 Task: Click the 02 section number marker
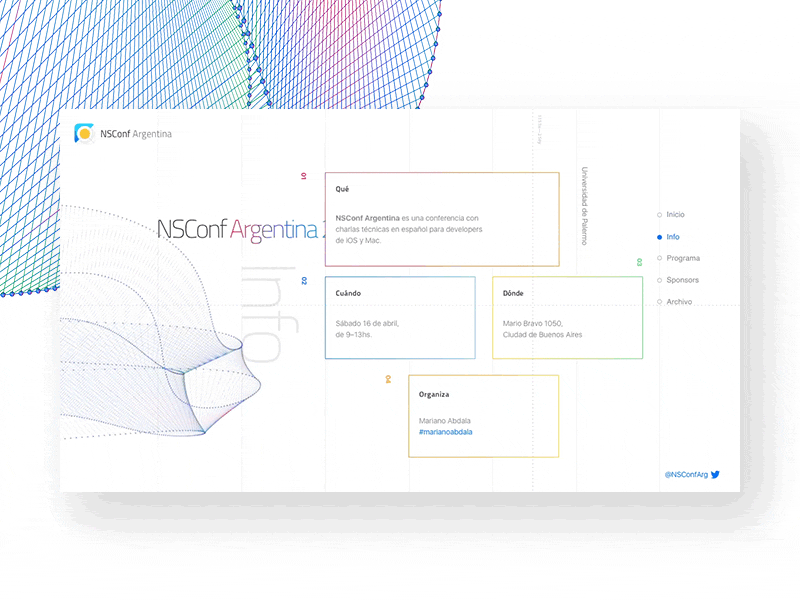click(x=304, y=281)
